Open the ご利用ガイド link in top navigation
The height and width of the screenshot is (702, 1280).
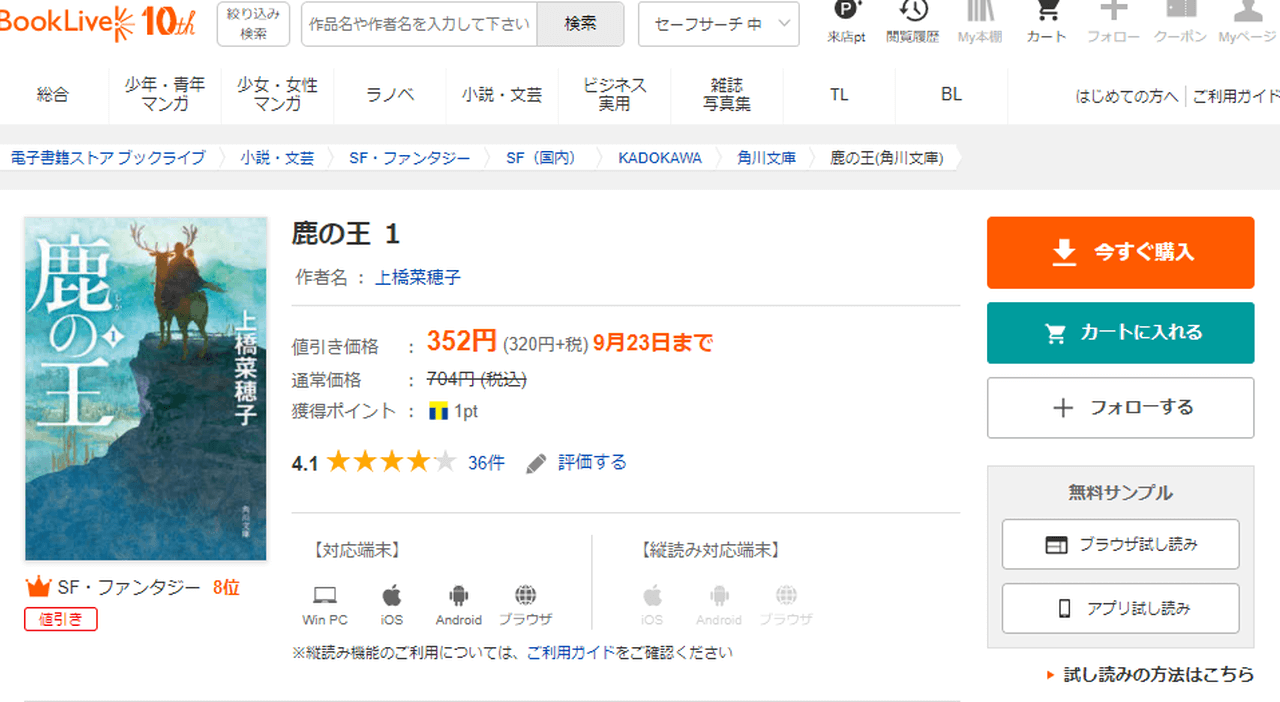coord(1236,96)
